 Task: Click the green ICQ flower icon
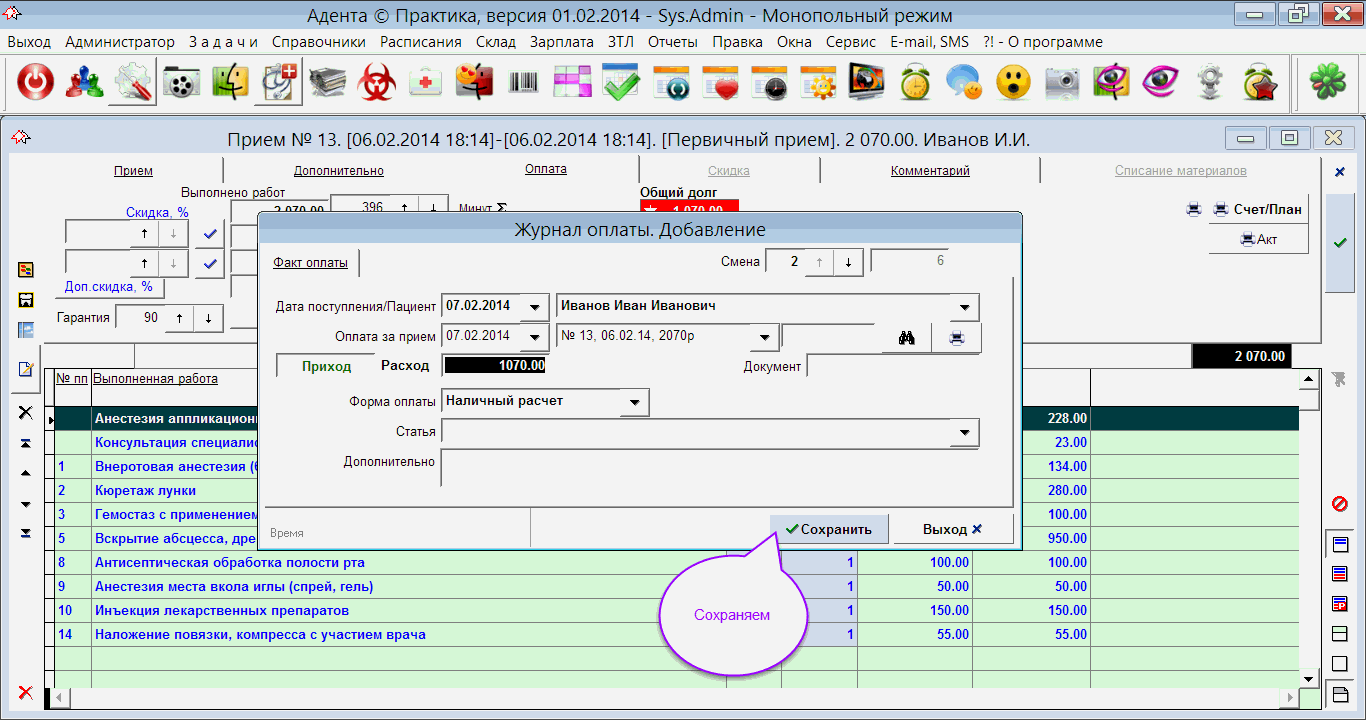tap(1327, 84)
